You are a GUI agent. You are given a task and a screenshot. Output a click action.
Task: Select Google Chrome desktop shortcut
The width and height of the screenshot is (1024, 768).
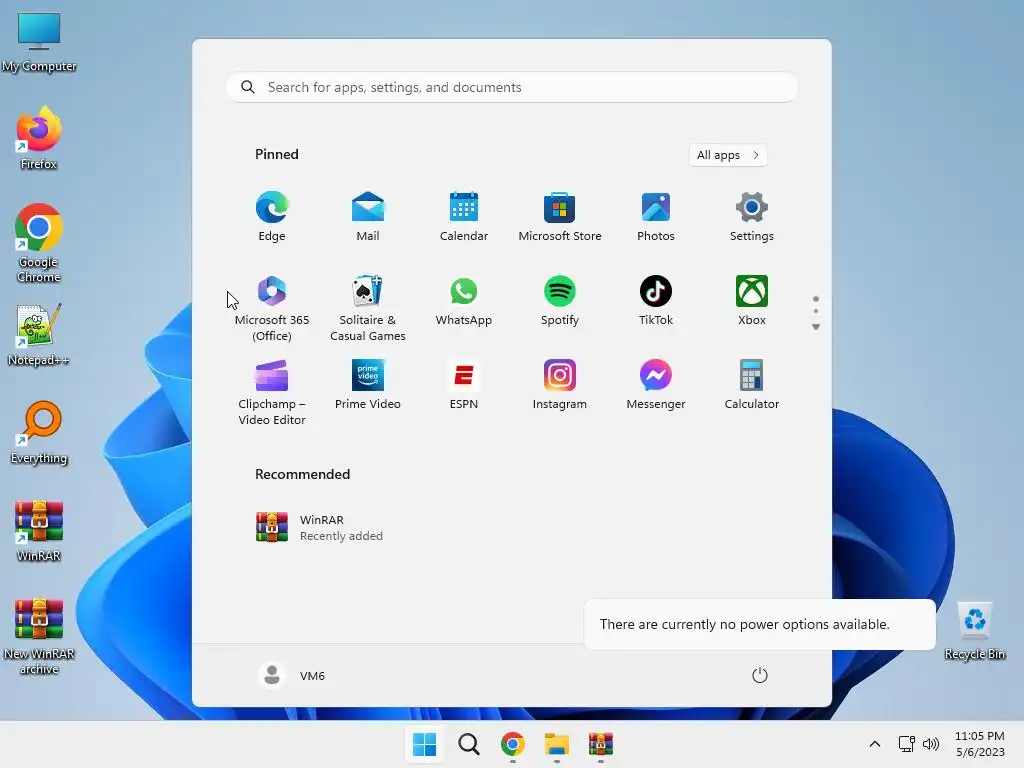pos(39,243)
